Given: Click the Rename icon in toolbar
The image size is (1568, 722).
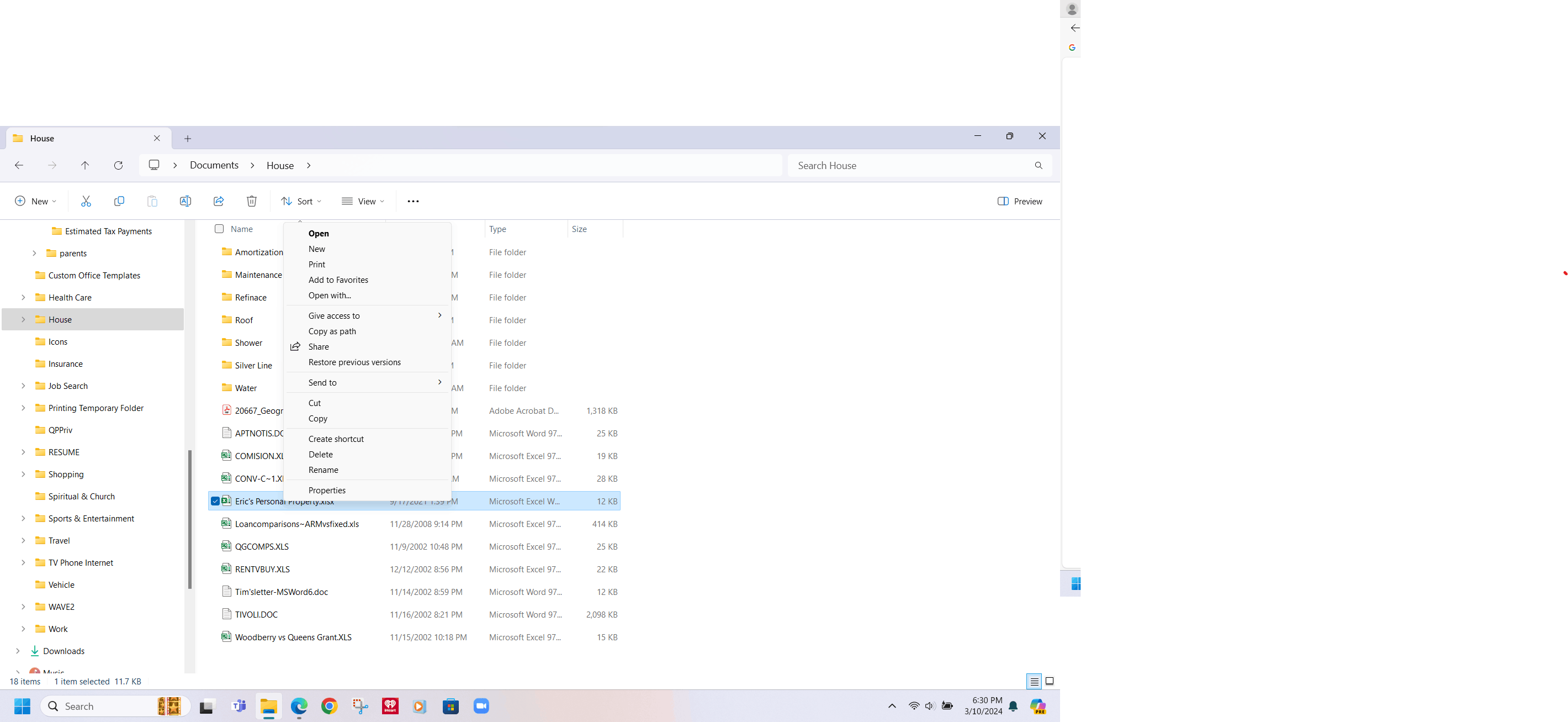Looking at the screenshot, I should pos(185,201).
